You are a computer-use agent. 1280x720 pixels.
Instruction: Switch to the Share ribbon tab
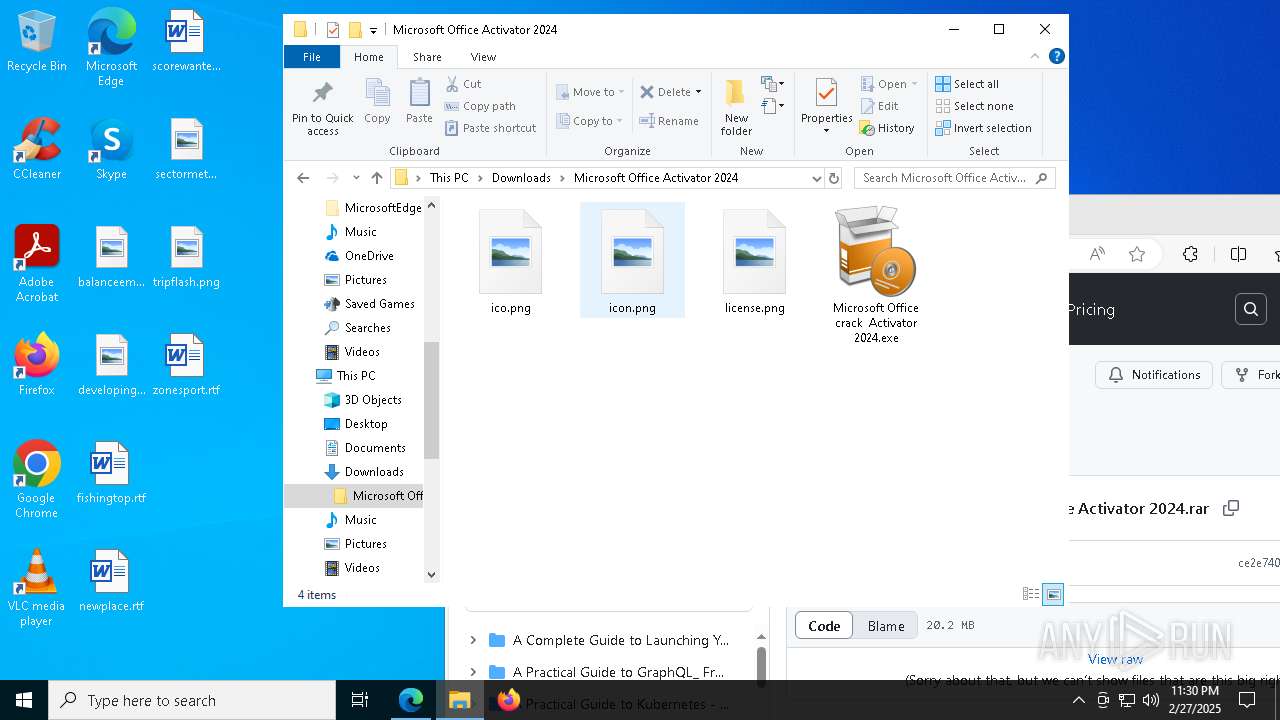(427, 57)
